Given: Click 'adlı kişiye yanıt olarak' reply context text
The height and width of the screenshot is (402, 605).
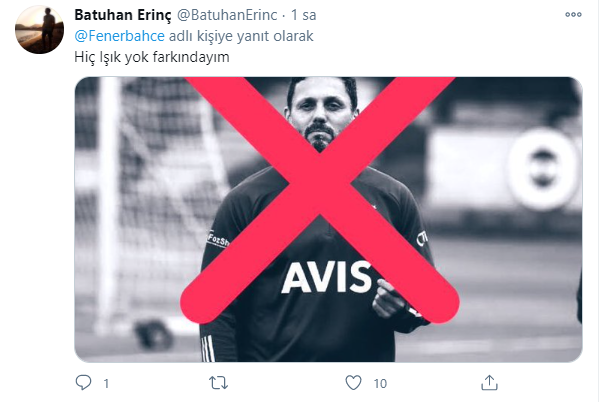Looking at the screenshot, I should 241,36.
